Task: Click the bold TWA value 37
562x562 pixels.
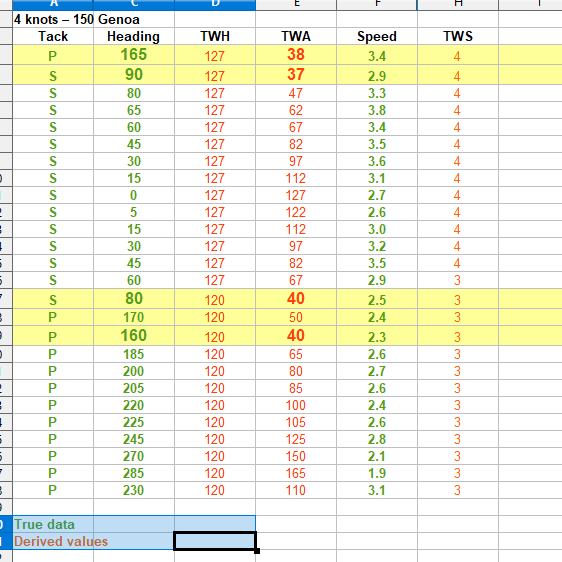Action: point(296,75)
